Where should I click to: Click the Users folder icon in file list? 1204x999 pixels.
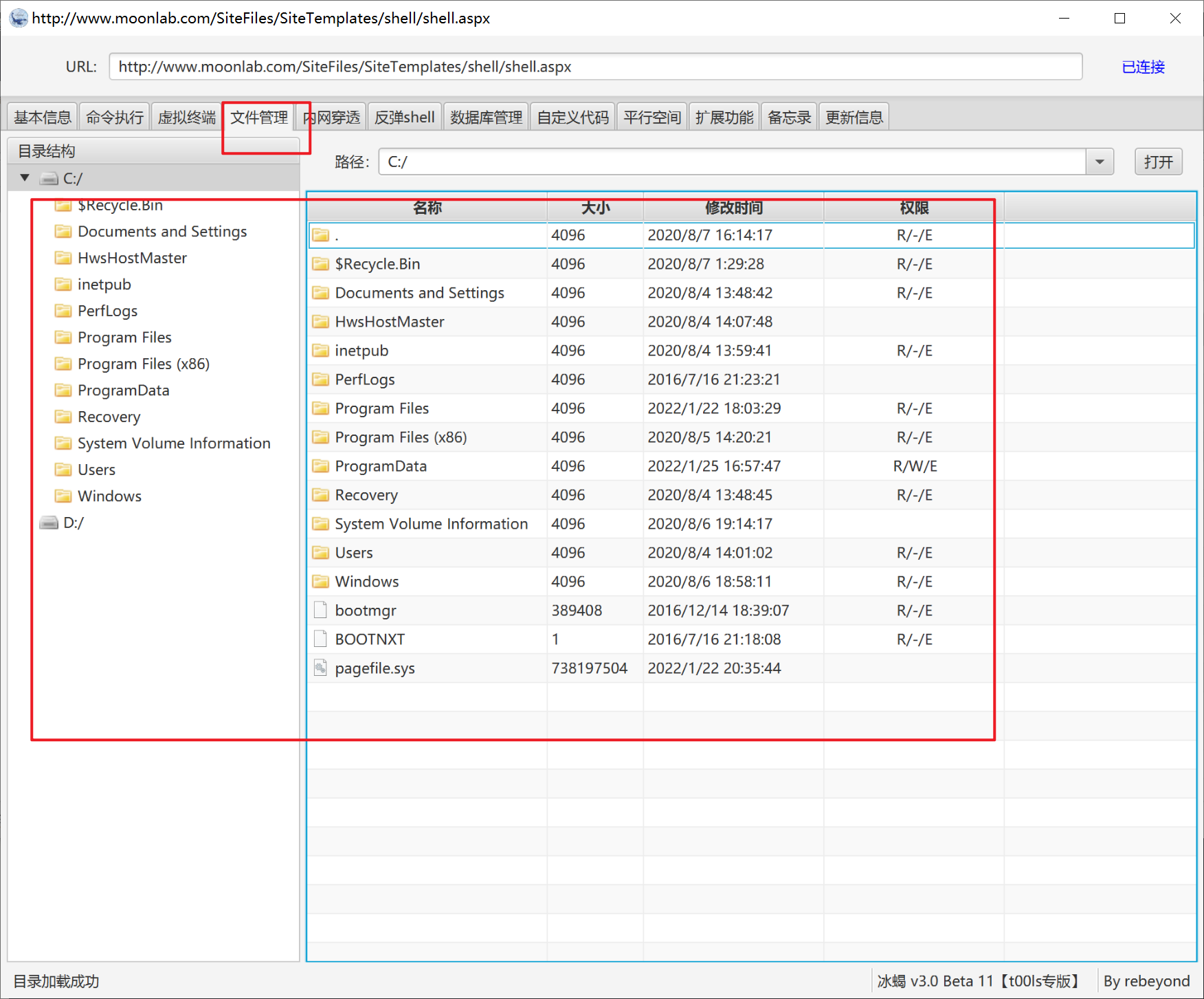320,552
